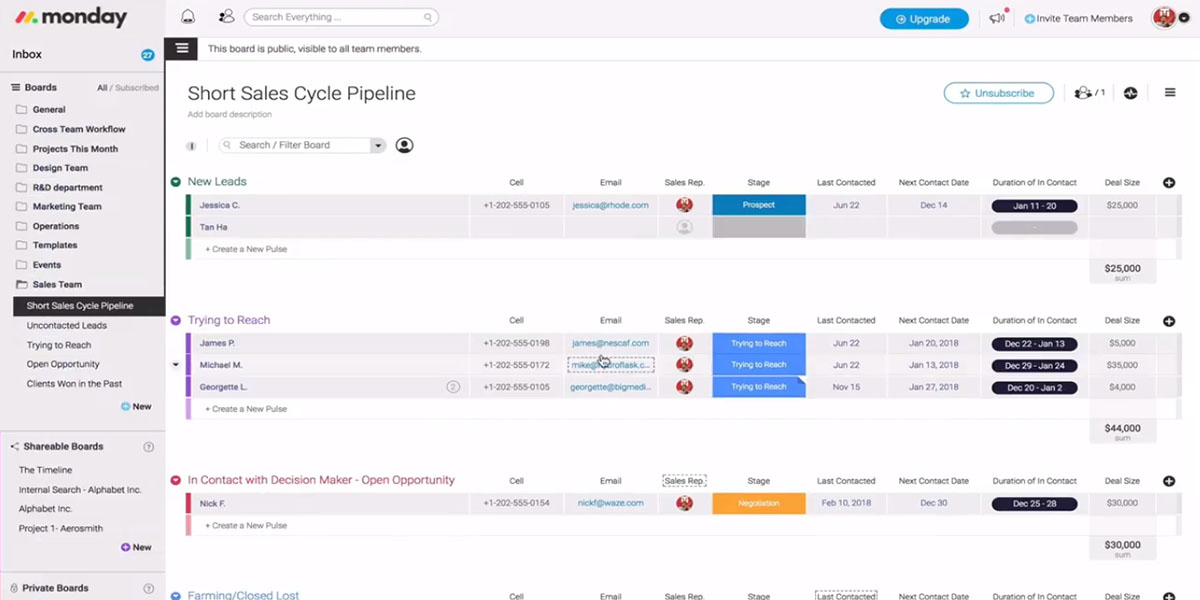Screen dimensions: 1200x600
Task: Add column to New Leads group
Action: click(x=1169, y=183)
